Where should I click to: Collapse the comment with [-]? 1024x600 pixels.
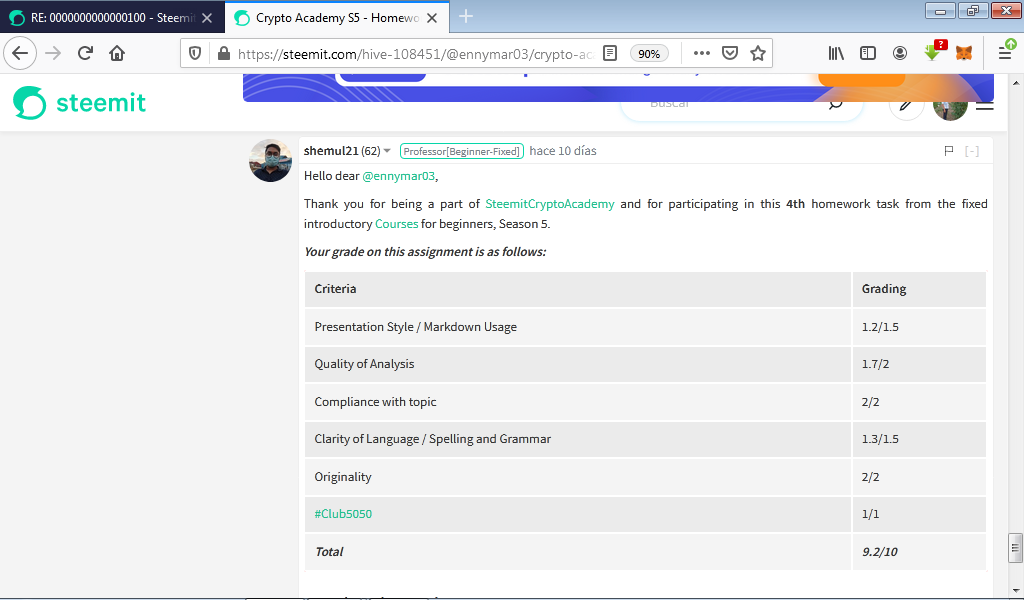972,151
